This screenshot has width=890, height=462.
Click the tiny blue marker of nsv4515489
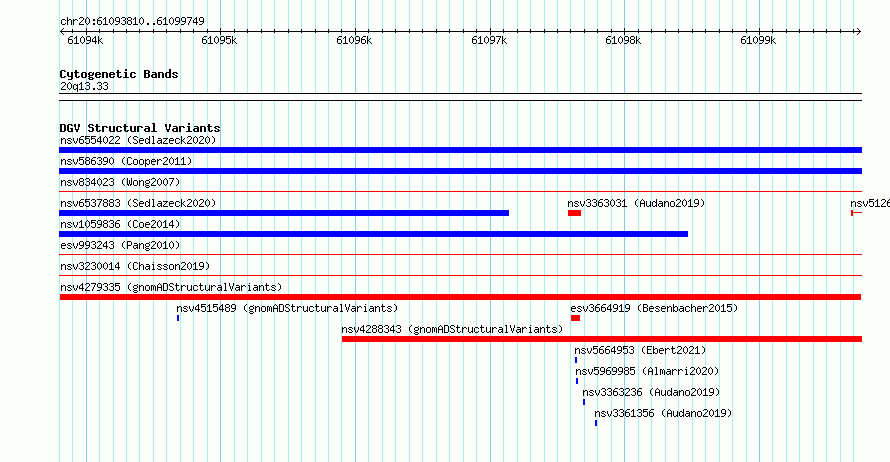[x=178, y=318]
